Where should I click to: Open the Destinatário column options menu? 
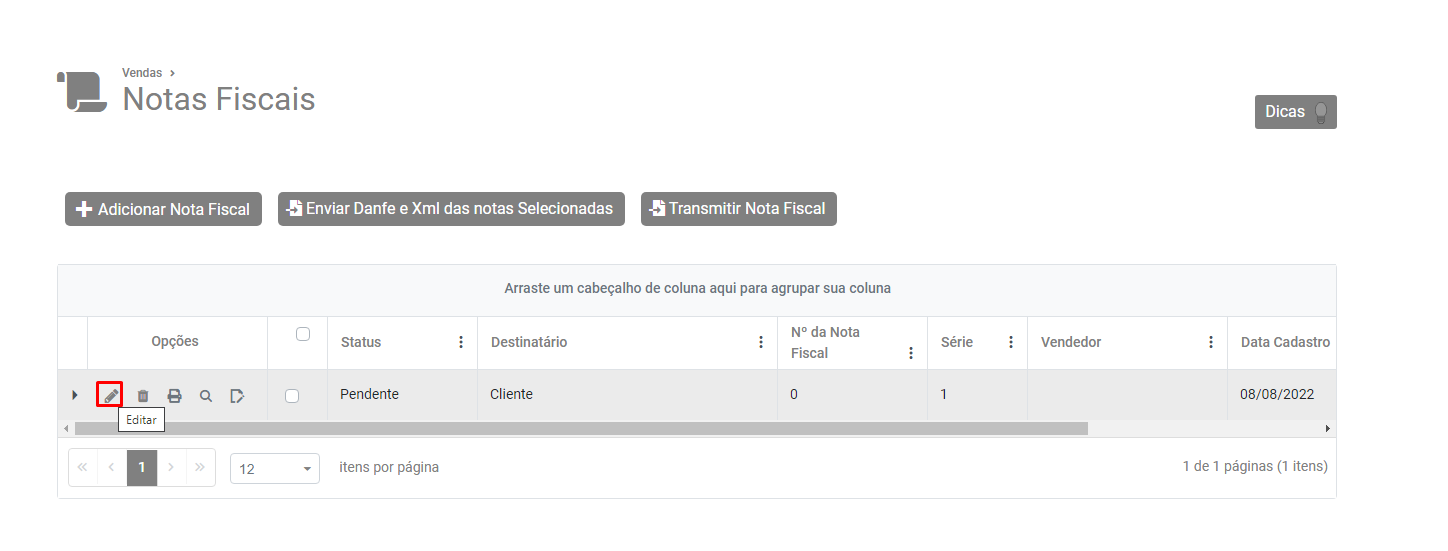(761, 342)
